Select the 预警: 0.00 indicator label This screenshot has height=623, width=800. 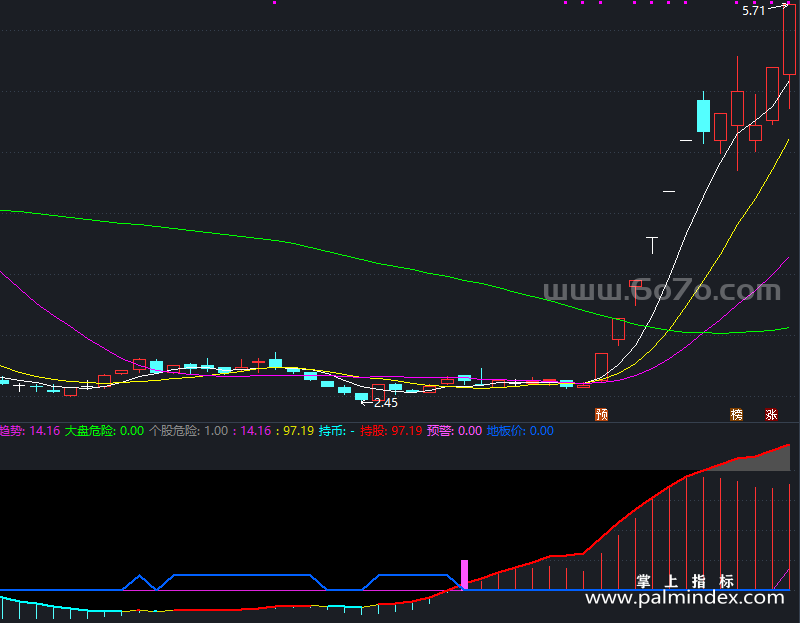click(455, 431)
